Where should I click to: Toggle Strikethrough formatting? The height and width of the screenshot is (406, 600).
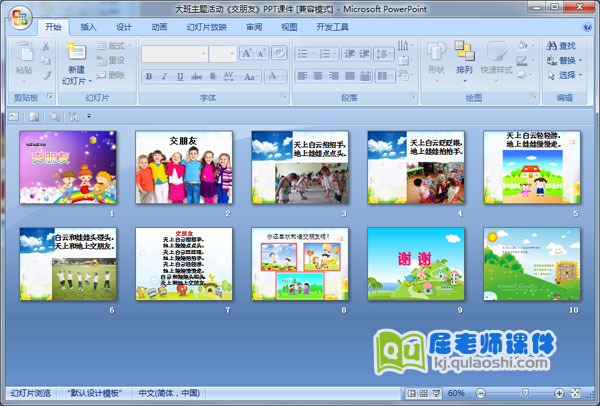tap(196, 77)
